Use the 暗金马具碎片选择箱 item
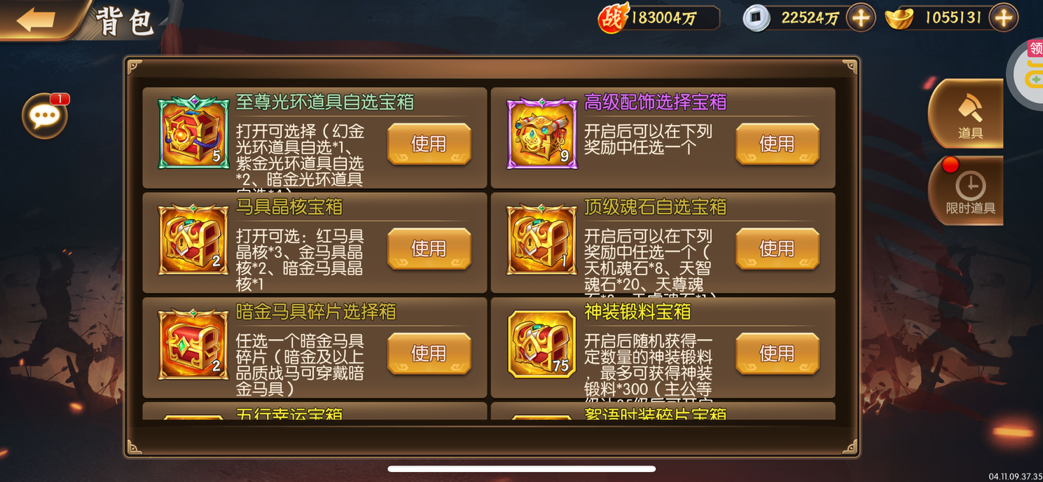 pyautogui.click(x=429, y=353)
